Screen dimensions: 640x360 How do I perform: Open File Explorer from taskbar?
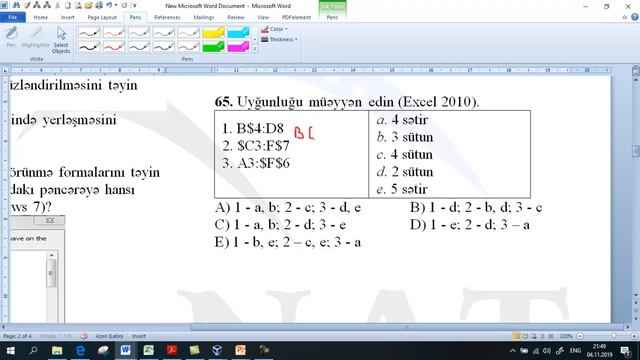[x=57, y=351]
